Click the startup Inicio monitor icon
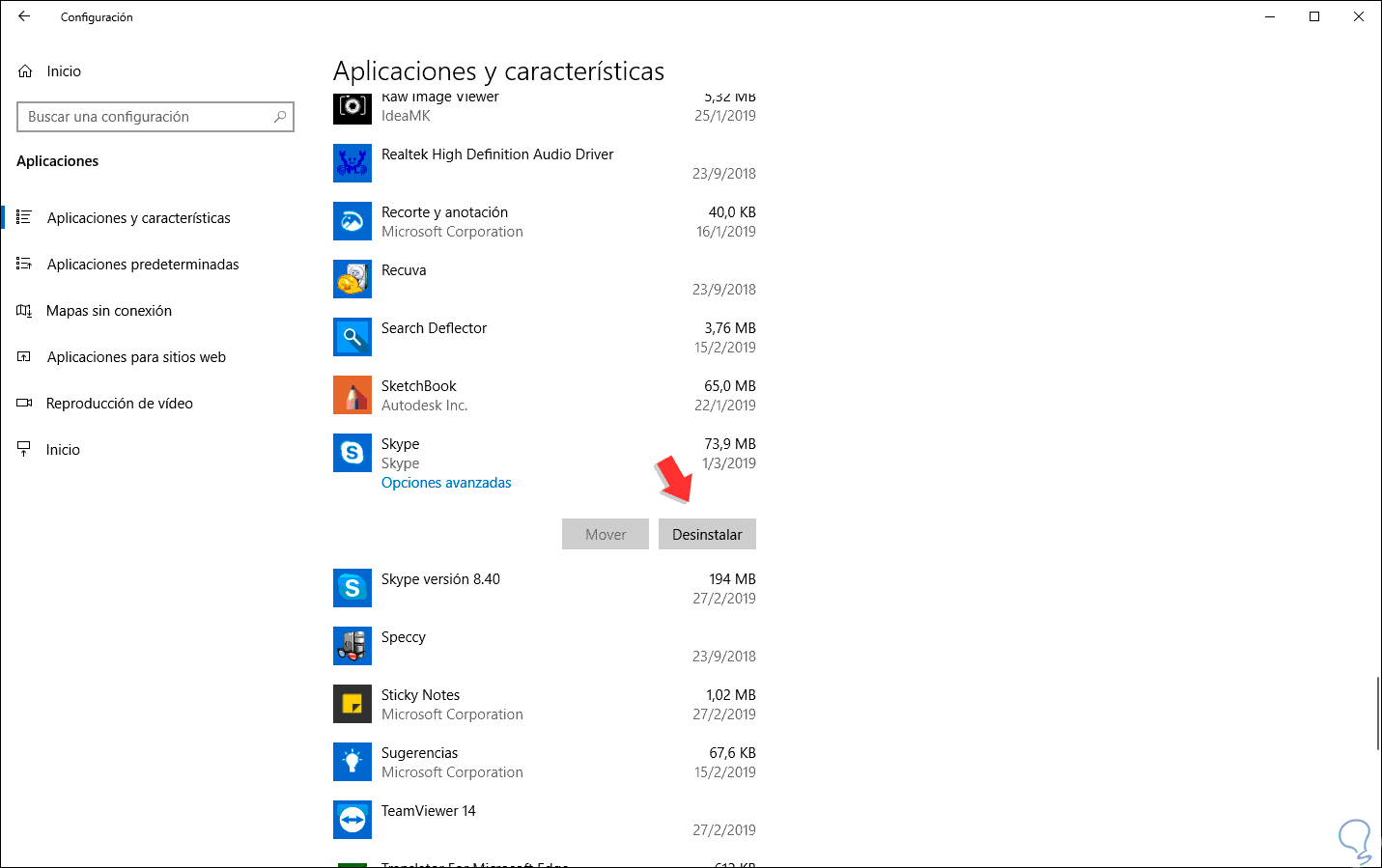This screenshot has height=868, width=1382. click(x=24, y=449)
